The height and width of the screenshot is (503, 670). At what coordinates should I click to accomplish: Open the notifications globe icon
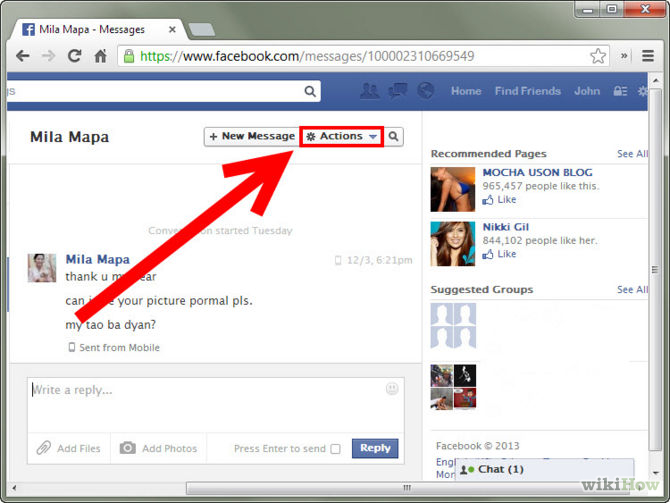[424, 91]
